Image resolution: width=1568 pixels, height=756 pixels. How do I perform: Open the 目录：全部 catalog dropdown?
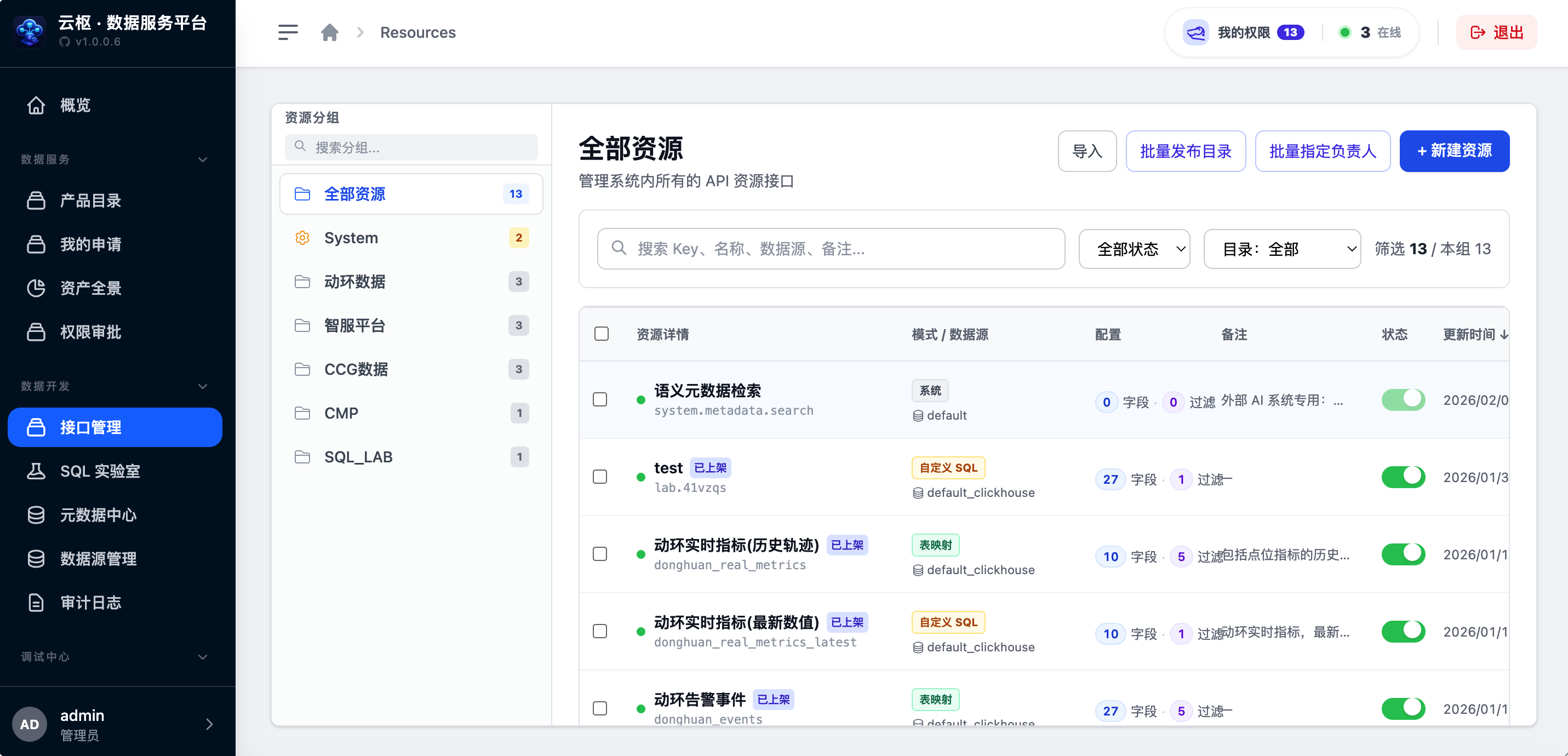(x=1282, y=249)
